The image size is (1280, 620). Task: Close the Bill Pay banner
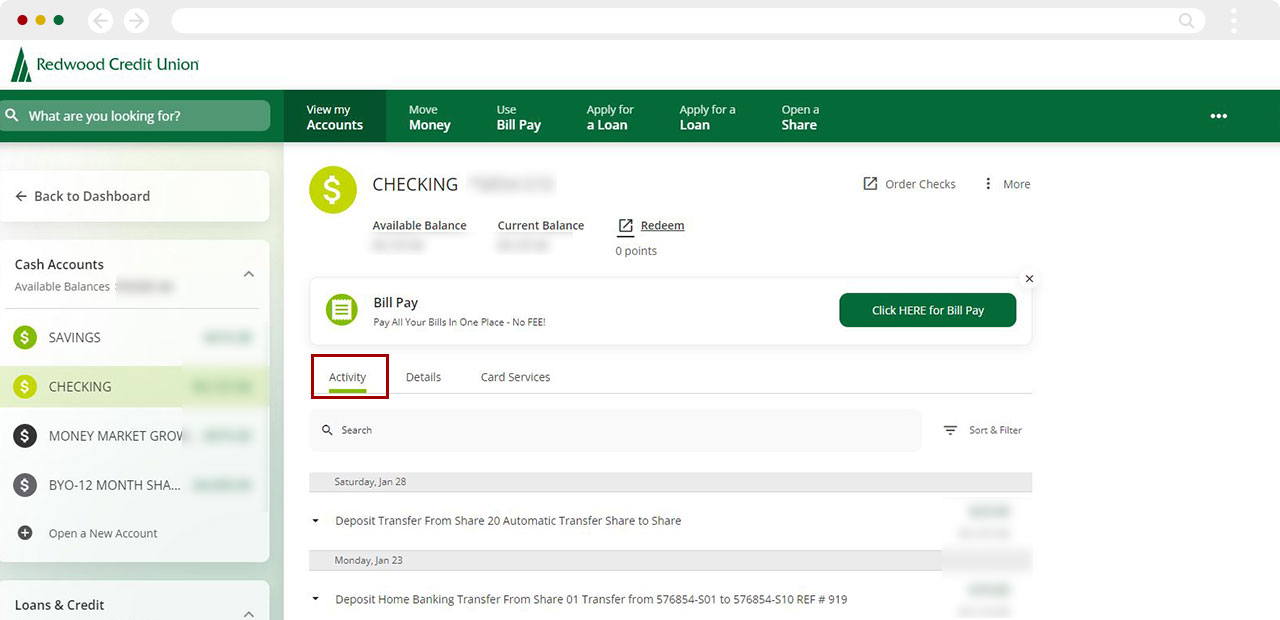click(1029, 279)
